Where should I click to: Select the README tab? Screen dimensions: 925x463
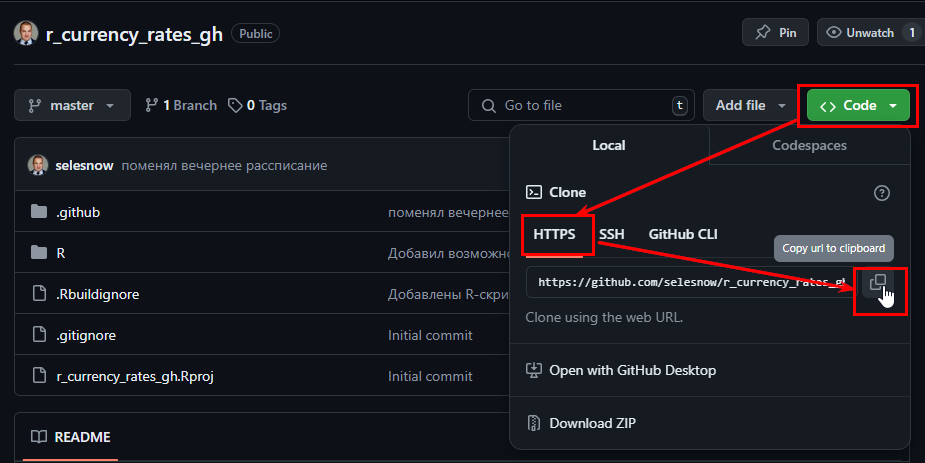[x=71, y=437]
